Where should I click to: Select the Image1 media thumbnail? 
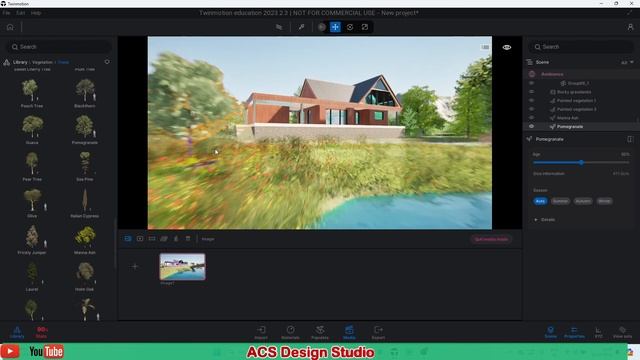[182, 267]
